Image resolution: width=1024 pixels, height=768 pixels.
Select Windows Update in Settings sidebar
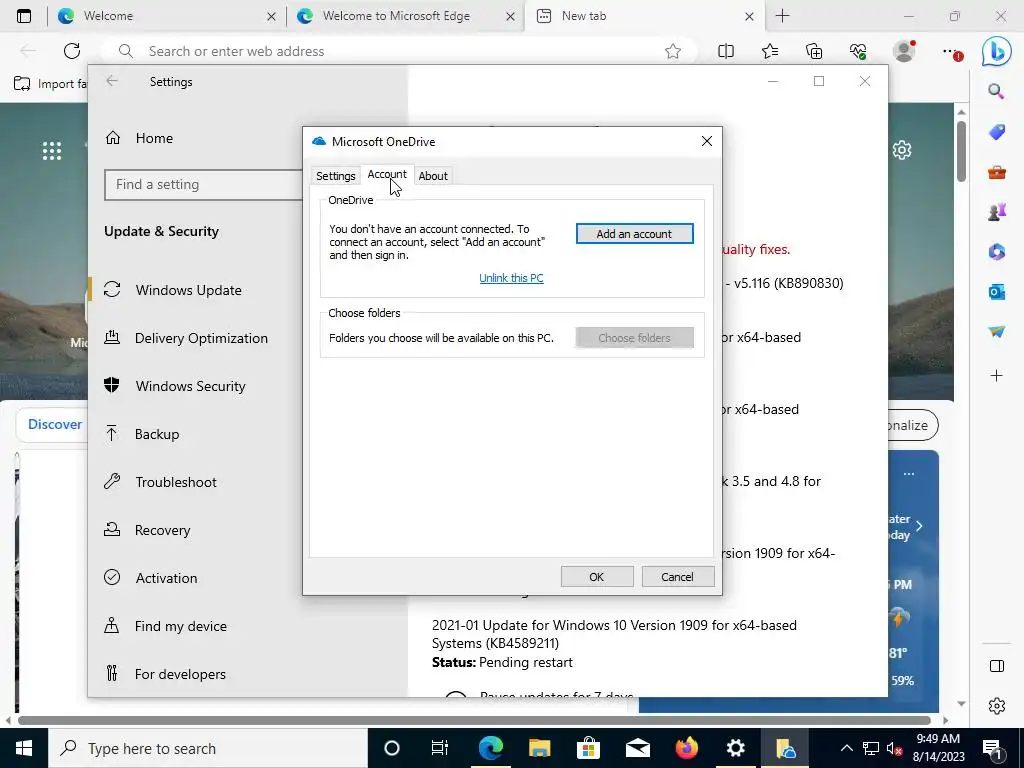189,290
